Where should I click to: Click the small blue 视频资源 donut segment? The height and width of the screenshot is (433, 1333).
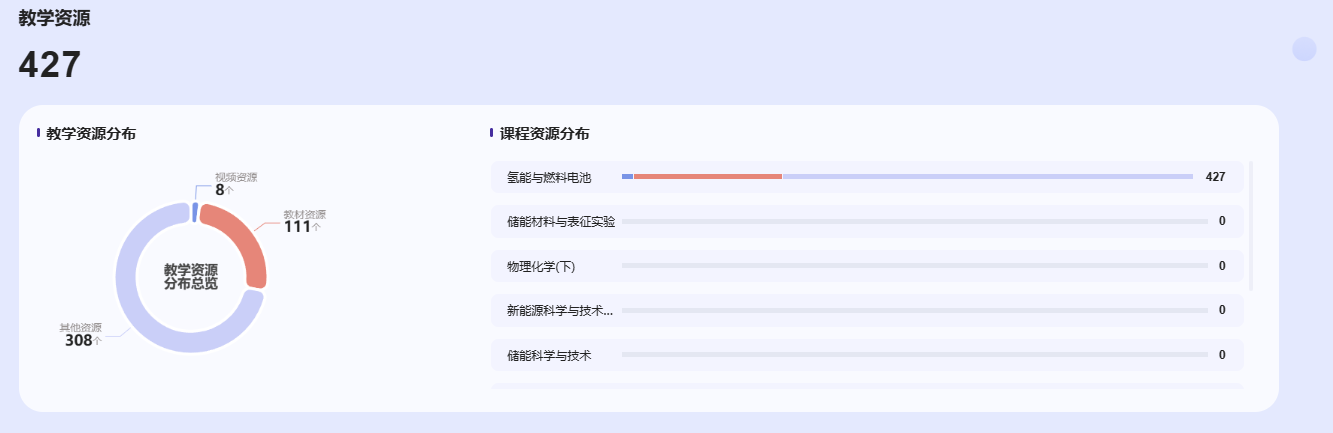pos(195,212)
